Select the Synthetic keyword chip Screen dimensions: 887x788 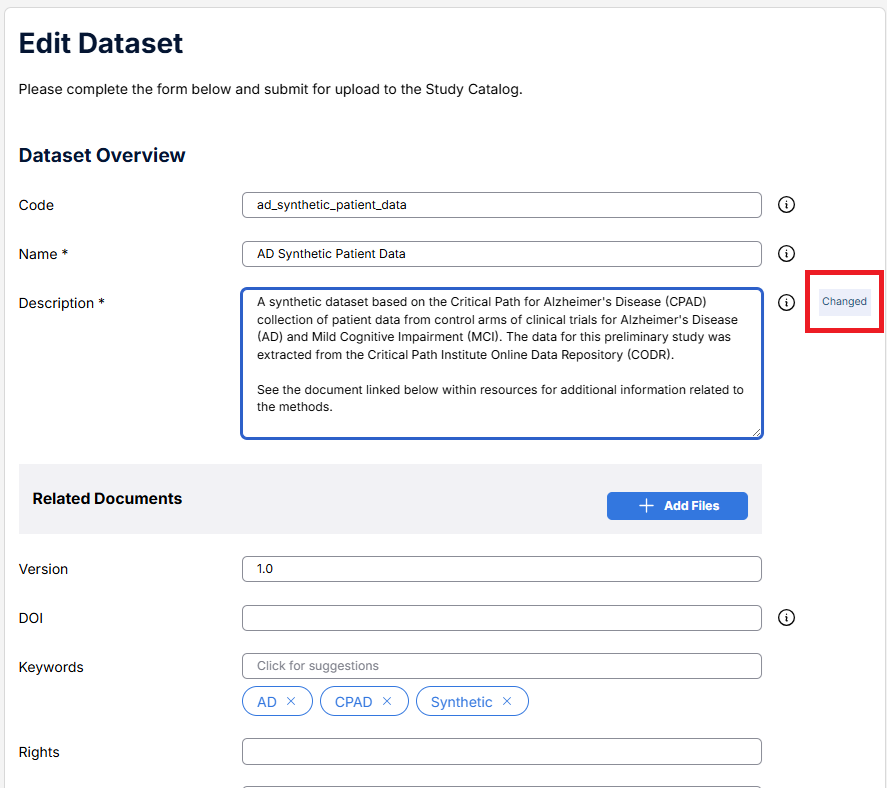pos(461,702)
